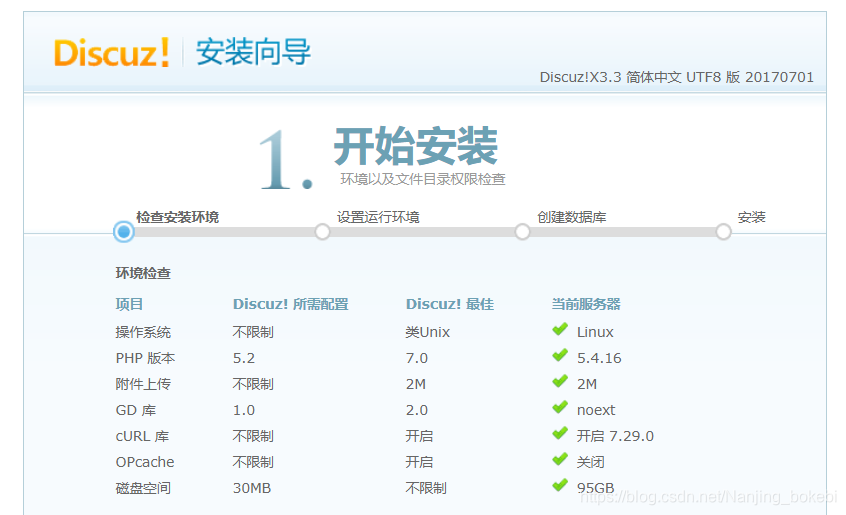Click the 安装 step label
This screenshot has width=846, height=515.
click(752, 217)
